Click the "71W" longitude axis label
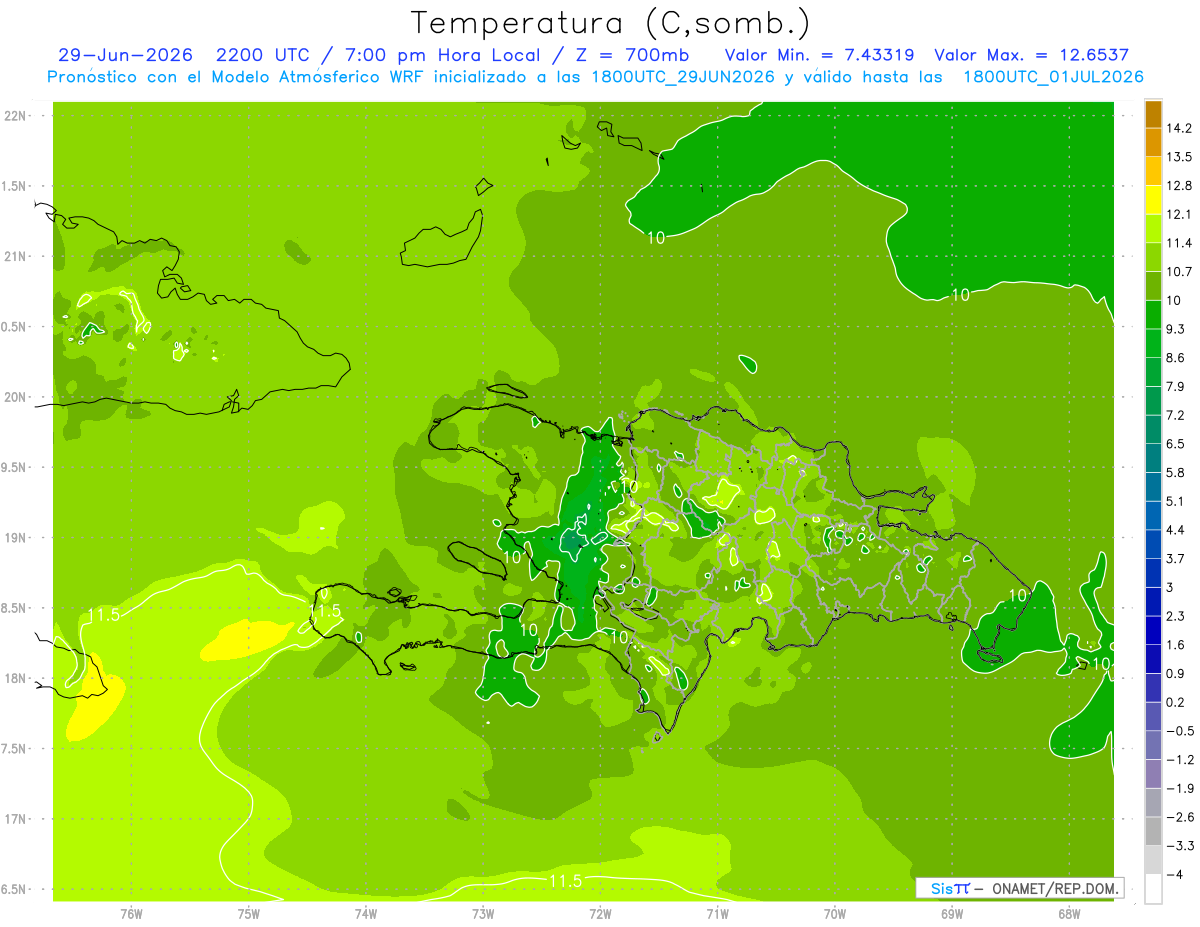The height and width of the screenshot is (927, 1200). click(717, 914)
